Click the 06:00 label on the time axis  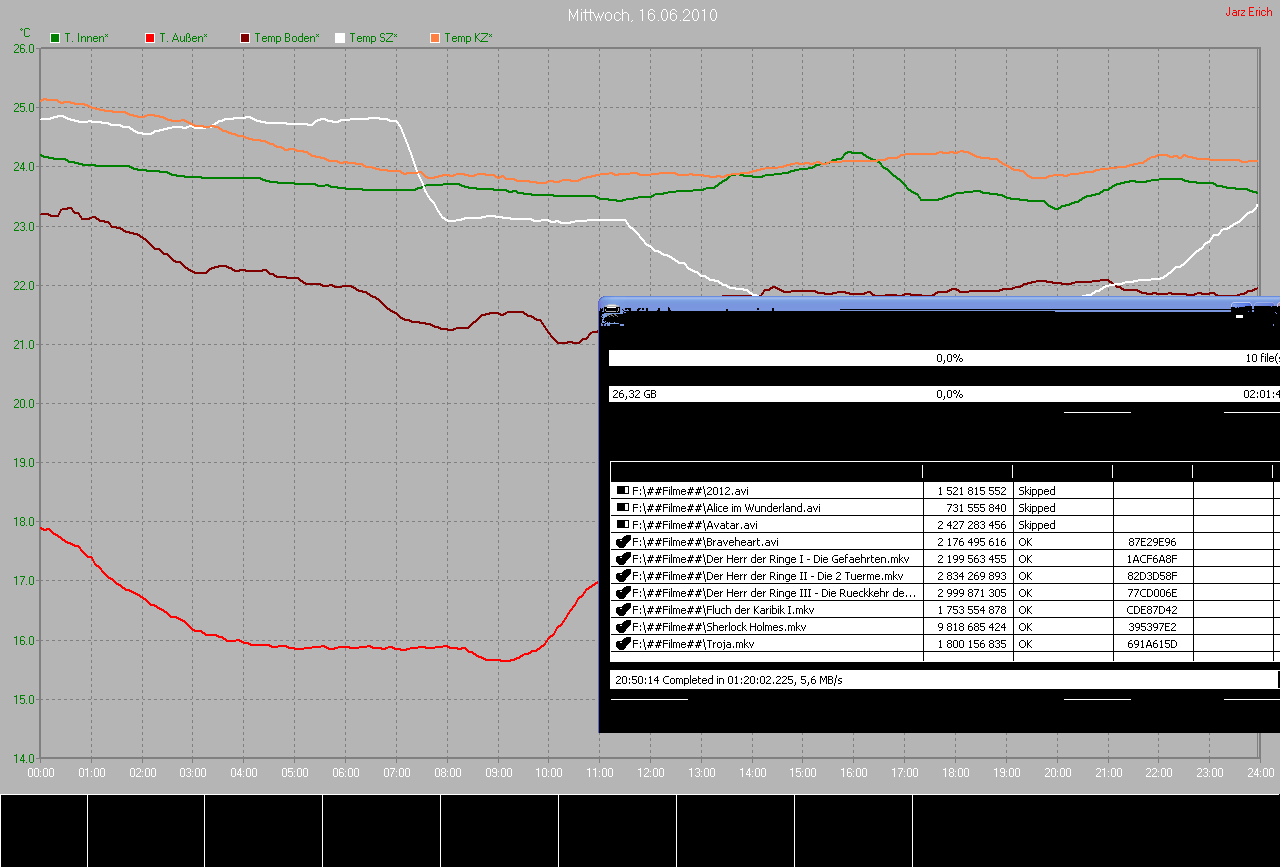(346, 773)
